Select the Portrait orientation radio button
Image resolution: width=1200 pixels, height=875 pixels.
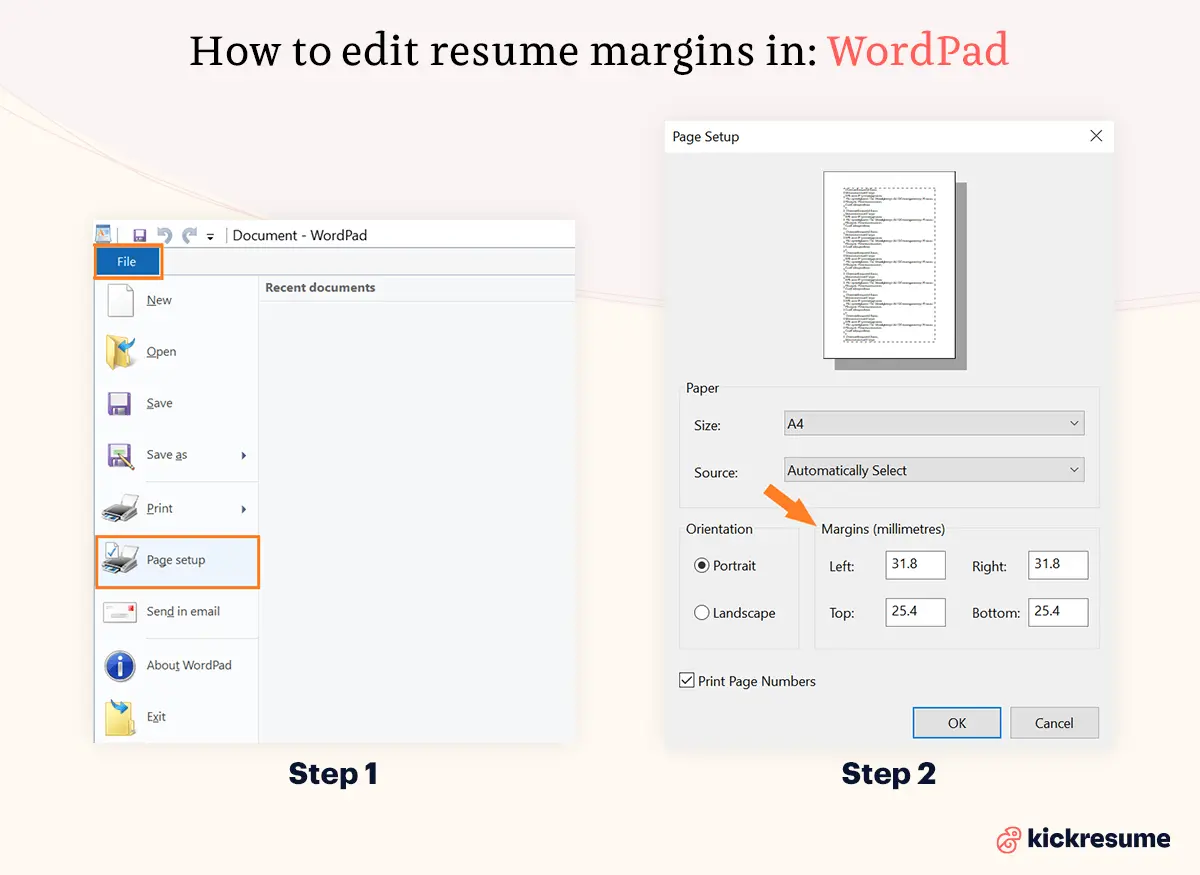tap(702, 566)
